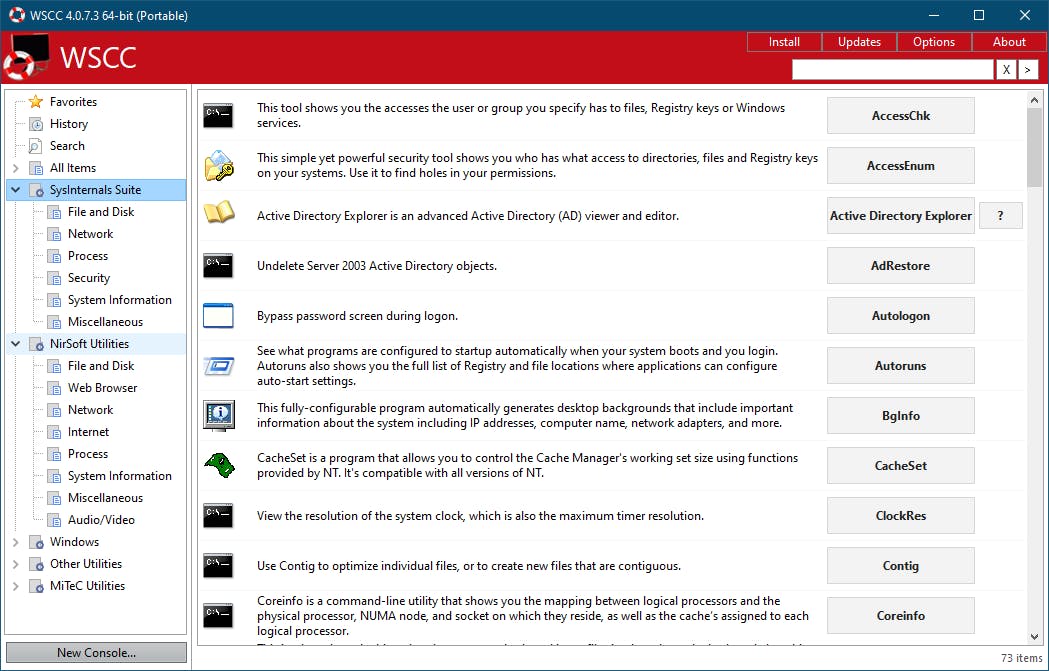Click the Active Directory Explorer book icon
Viewport: 1049px width, 671px height.
219,213
